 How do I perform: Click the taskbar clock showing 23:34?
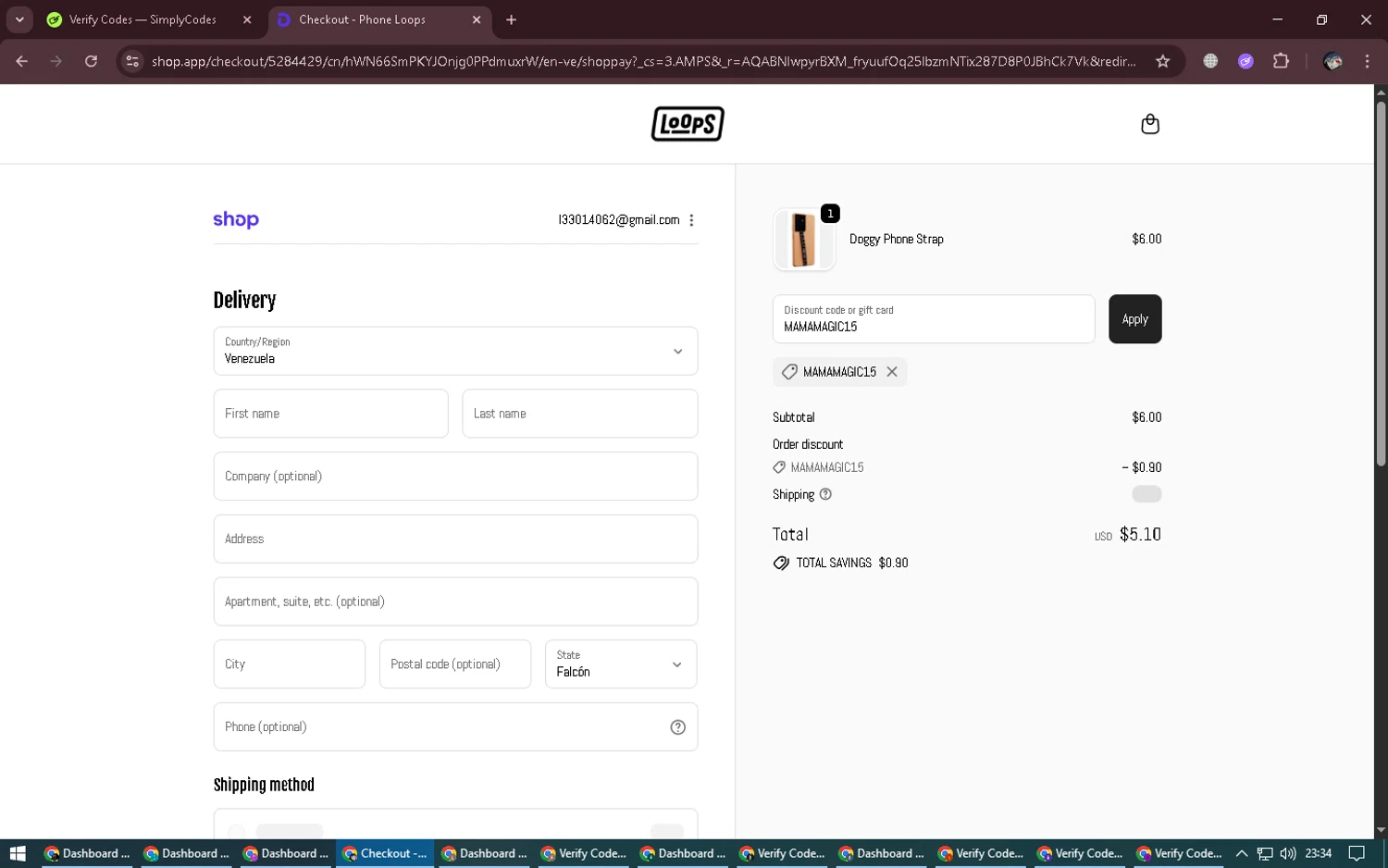[1319, 853]
